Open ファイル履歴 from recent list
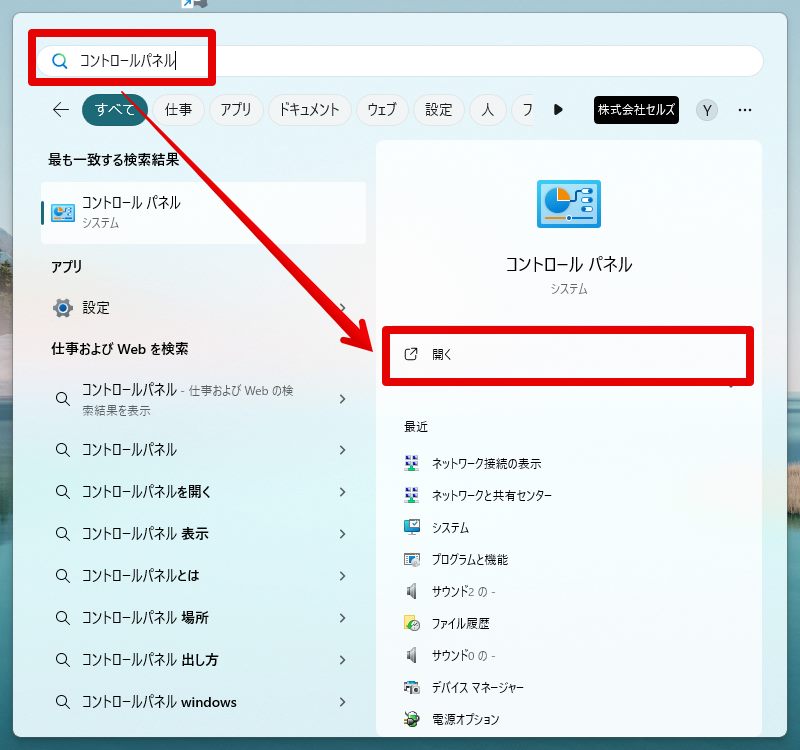 click(446, 623)
